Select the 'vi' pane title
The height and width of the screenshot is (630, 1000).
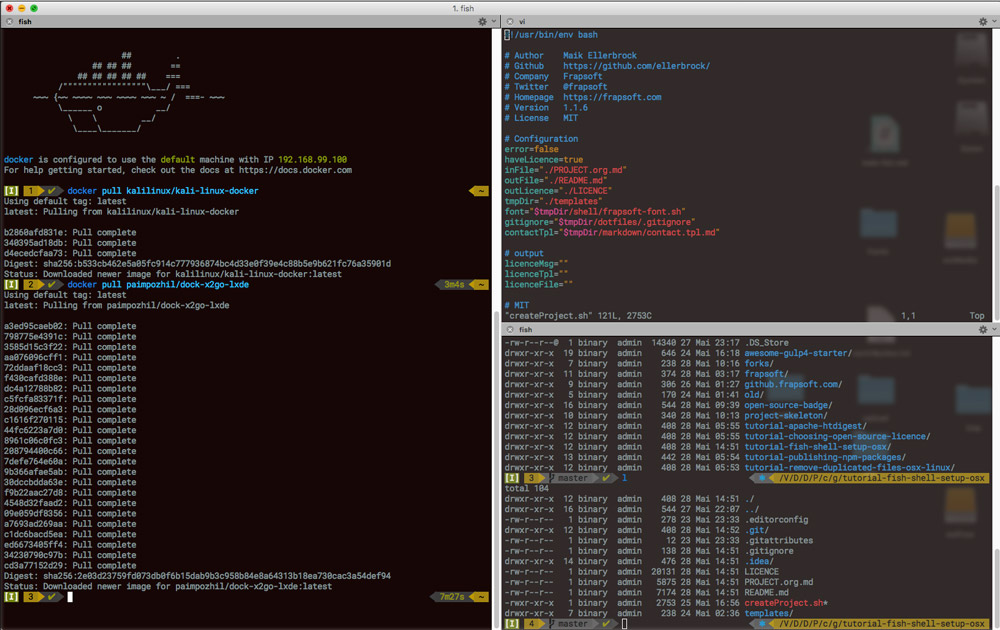(522, 22)
